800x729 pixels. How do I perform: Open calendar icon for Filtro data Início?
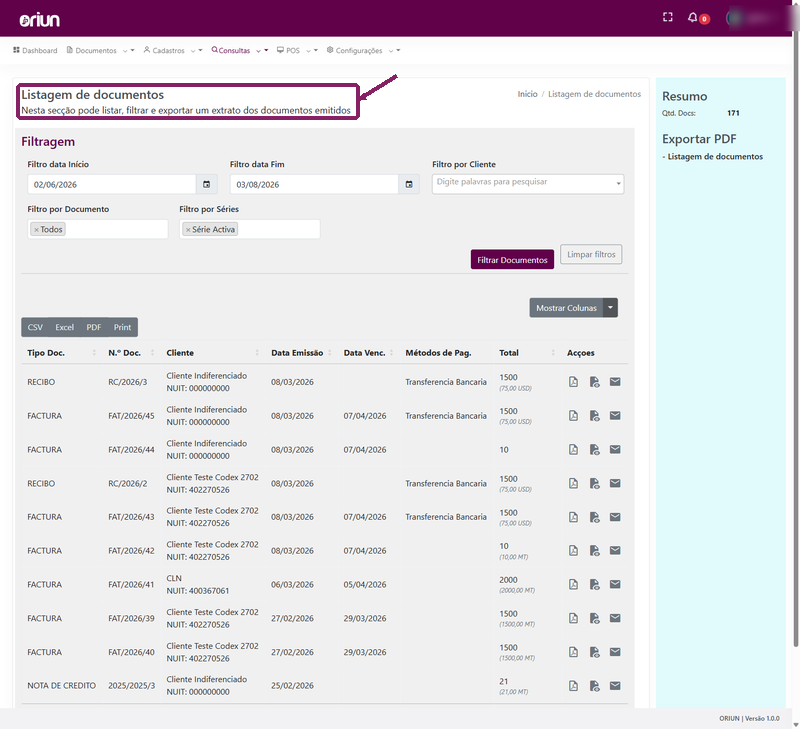coord(207,184)
